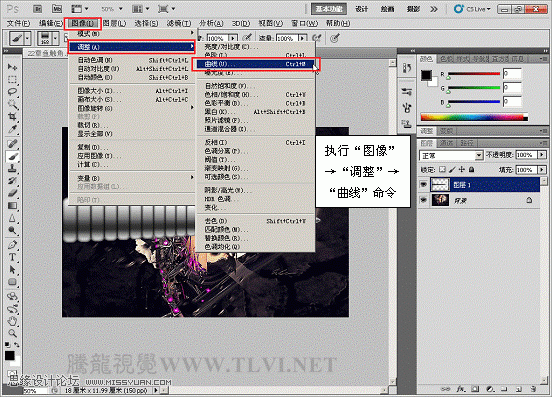Open the CS Live button
Viewport: 552px width, 397px height.
(472, 9)
